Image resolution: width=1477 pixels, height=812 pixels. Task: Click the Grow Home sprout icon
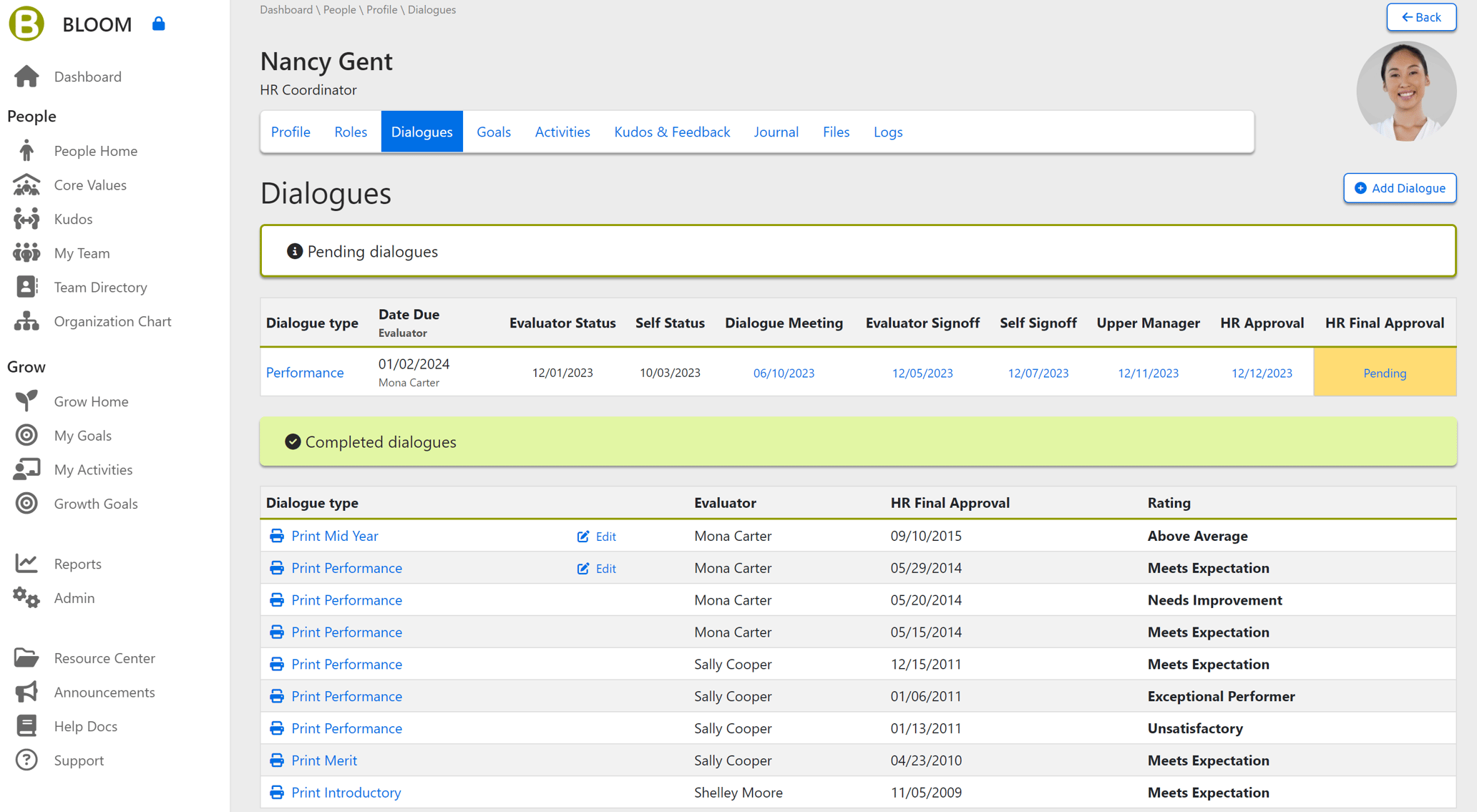coord(26,401)
